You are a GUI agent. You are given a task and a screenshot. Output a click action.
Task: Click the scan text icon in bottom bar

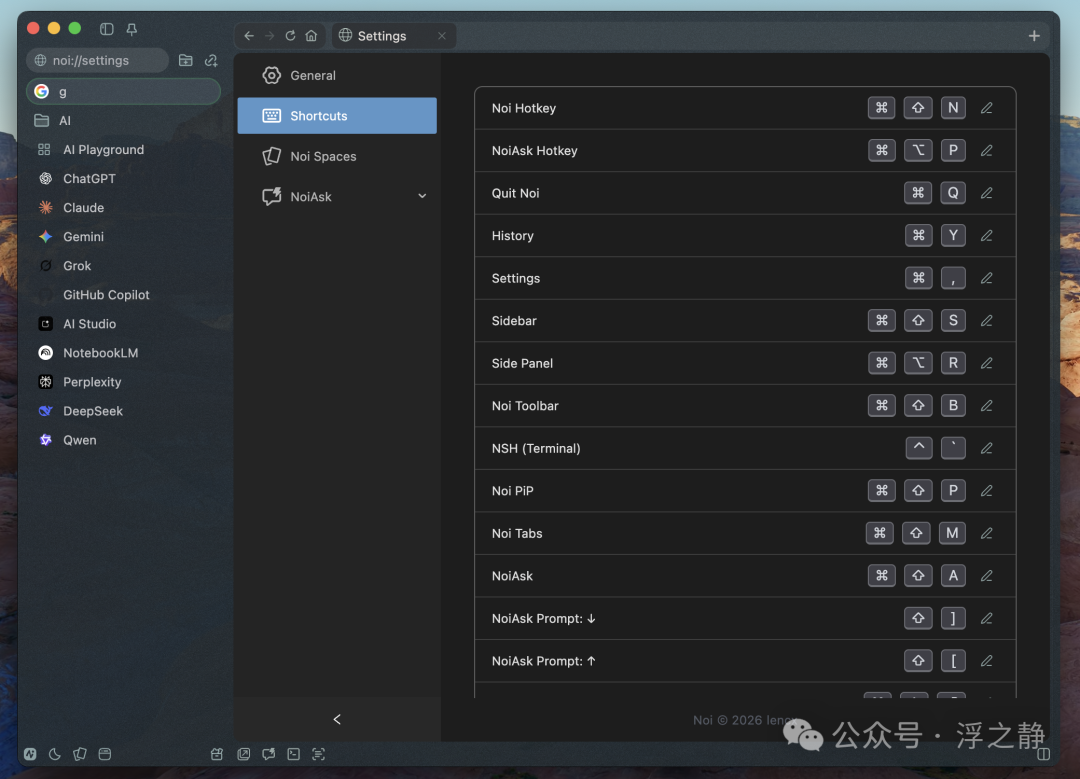coord(318,754)
